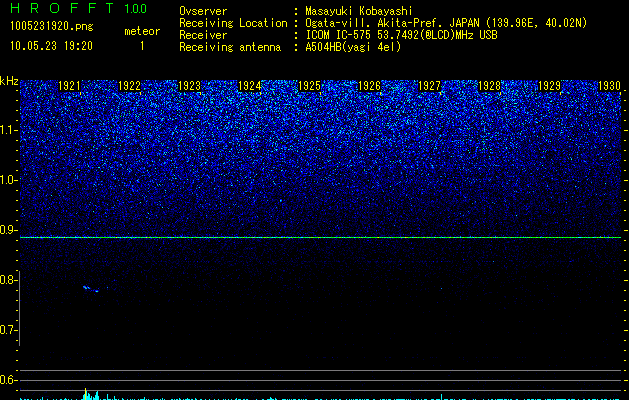Click the 1925 time marker

(309, 86)
